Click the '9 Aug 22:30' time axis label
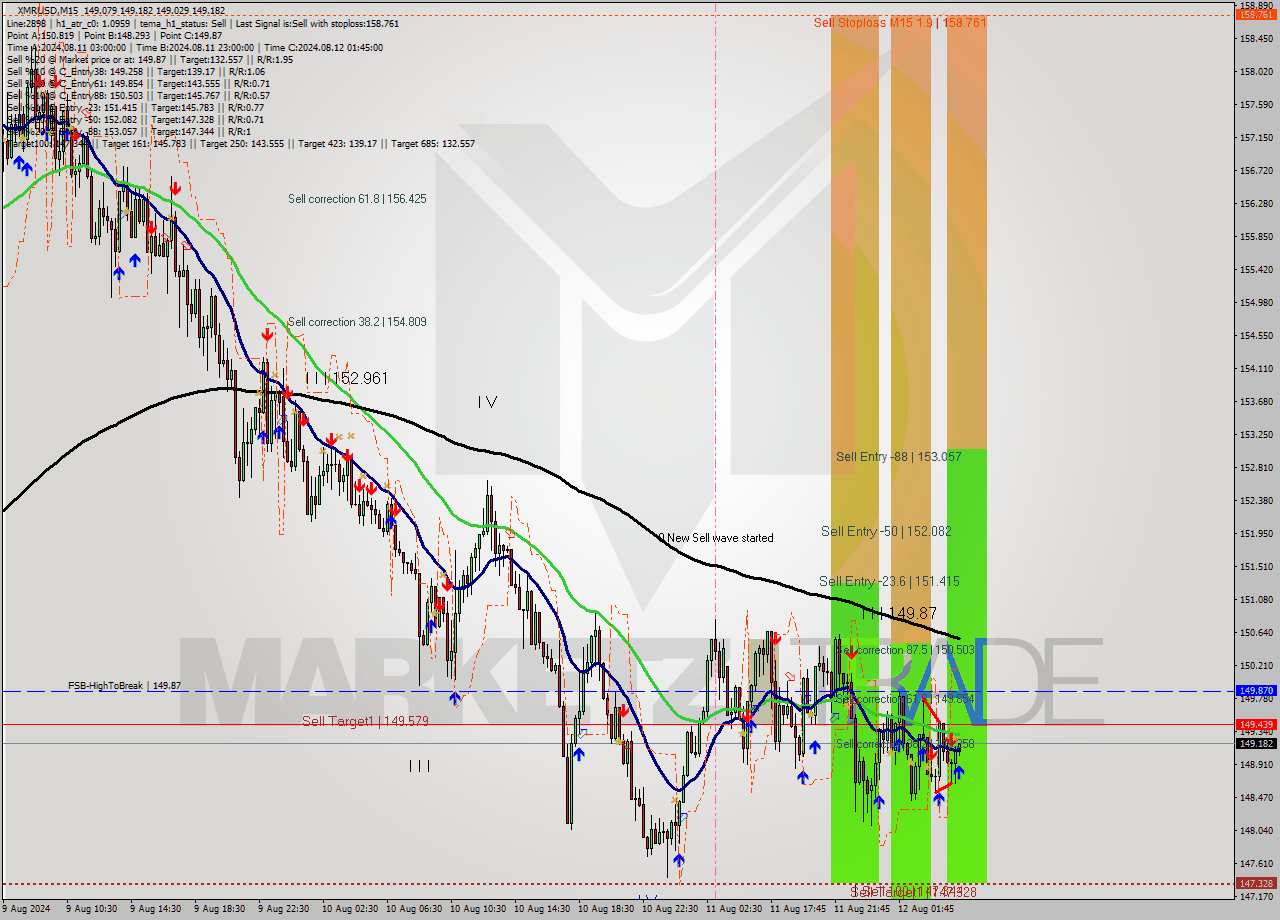 284,909
